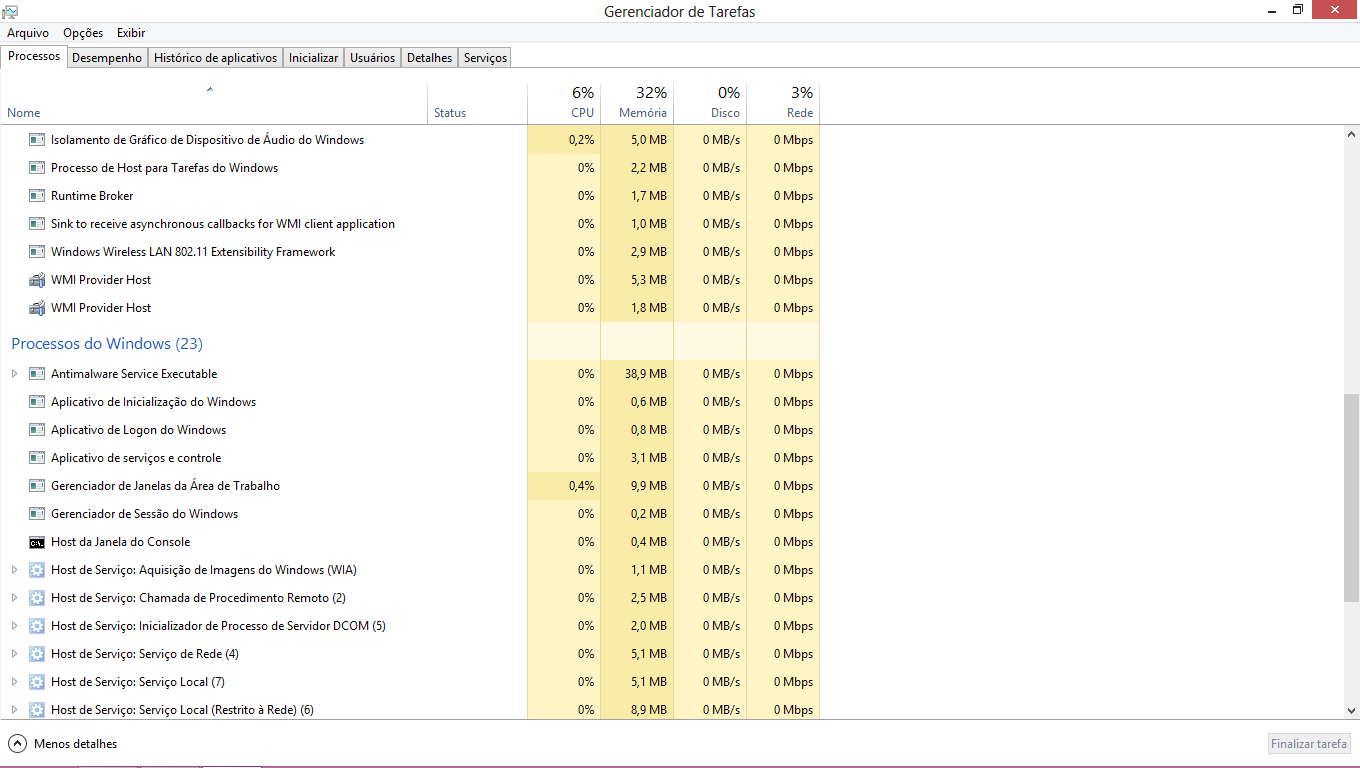
Task: Collapse view with Menos detalhes chevron
Action: (x=17, y=744)
